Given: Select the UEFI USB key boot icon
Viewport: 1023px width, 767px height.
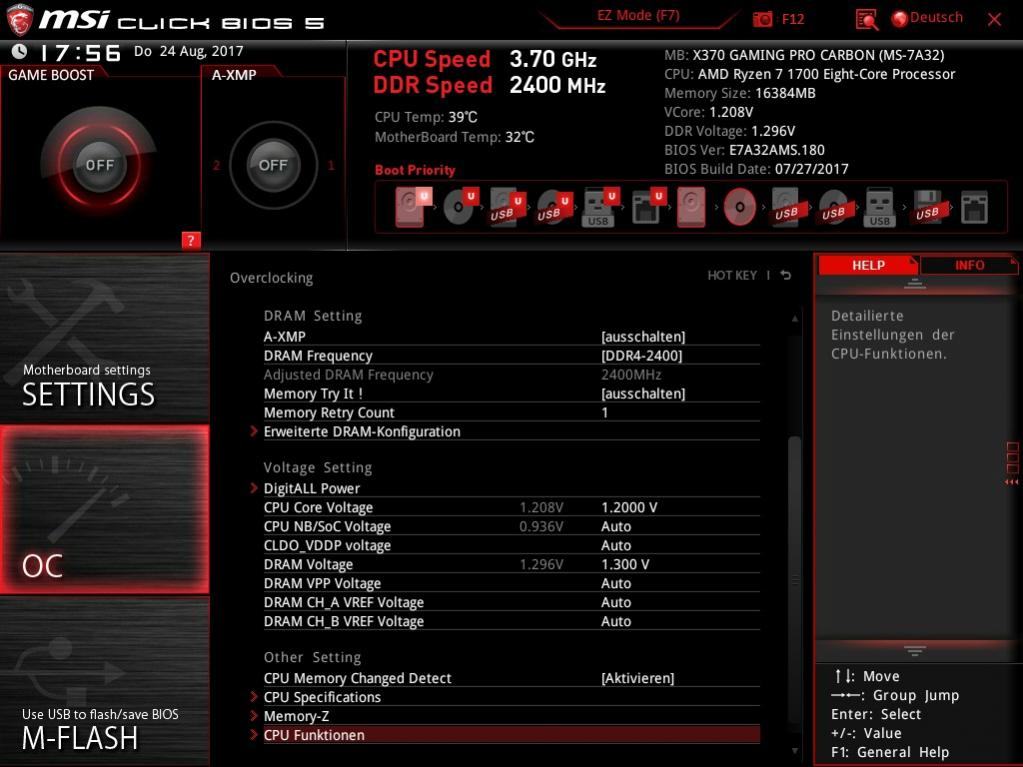Looking at the screenshot, I should 600,207.
